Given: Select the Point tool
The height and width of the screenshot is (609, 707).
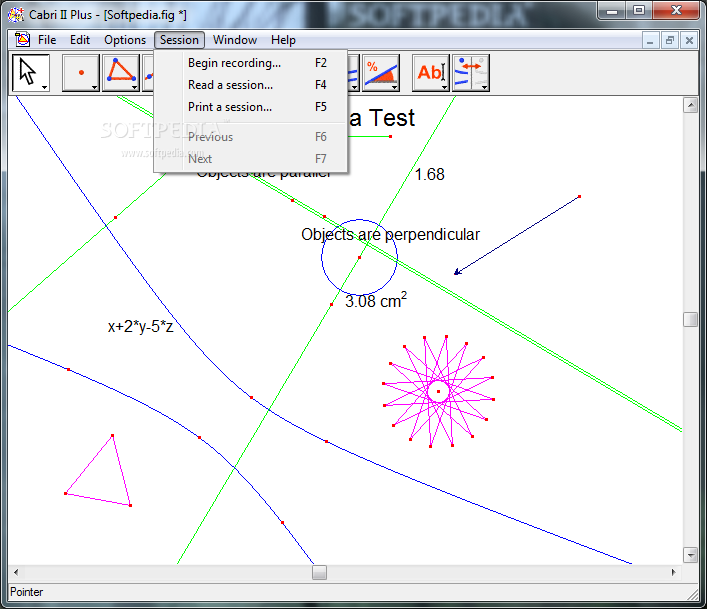Looking at the screenshot, I should pyautogui.click(x=81, y=73).
